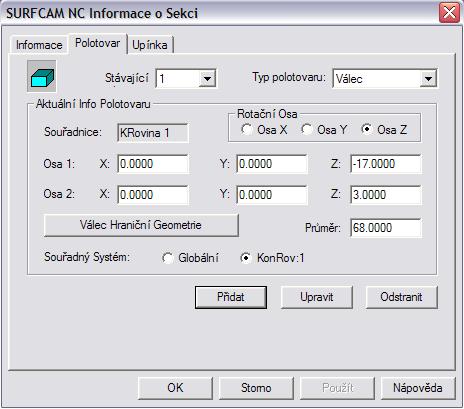The height and width of the screenshot is (409, 464).
Task: Click the Odstranit button
Action: 401,297
